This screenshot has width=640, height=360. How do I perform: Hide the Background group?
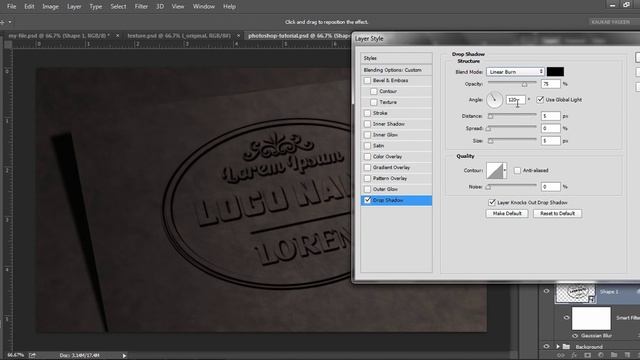click(x=547, y=347)
